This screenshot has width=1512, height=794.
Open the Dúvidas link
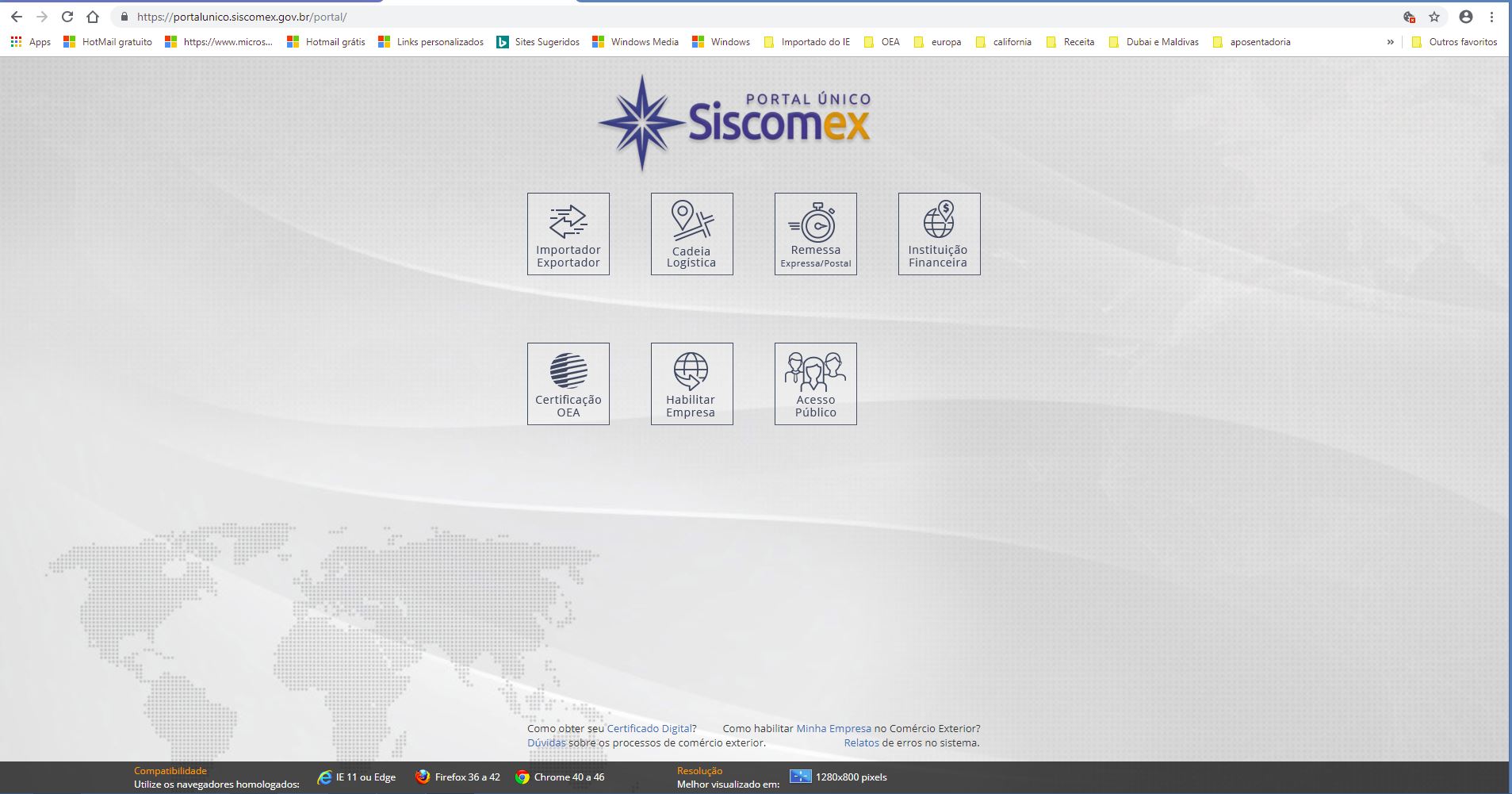click(546, 743)
